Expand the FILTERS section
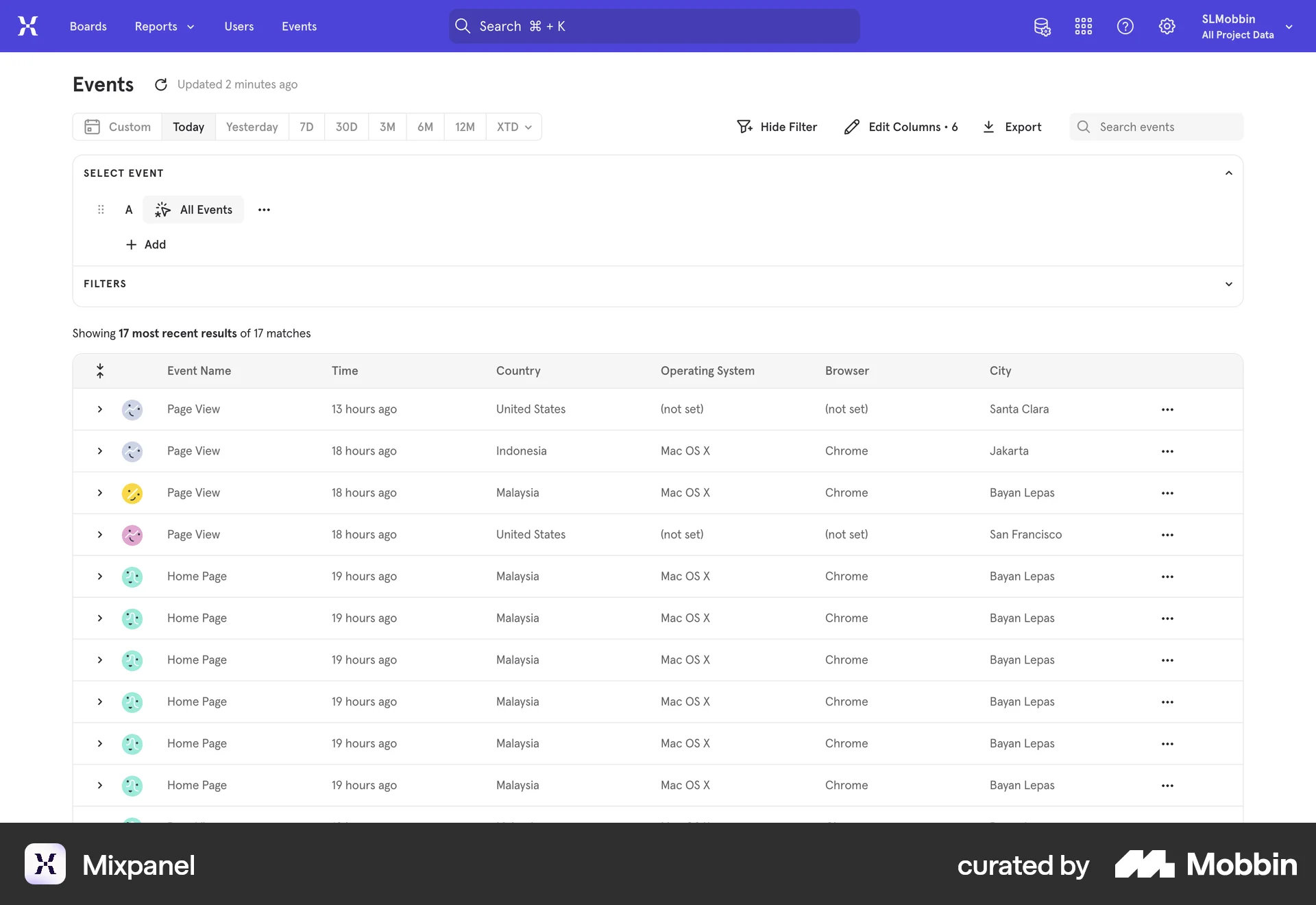Image resolution: width=1316 pixels, height=905 pixels. tap(1228, 284)
